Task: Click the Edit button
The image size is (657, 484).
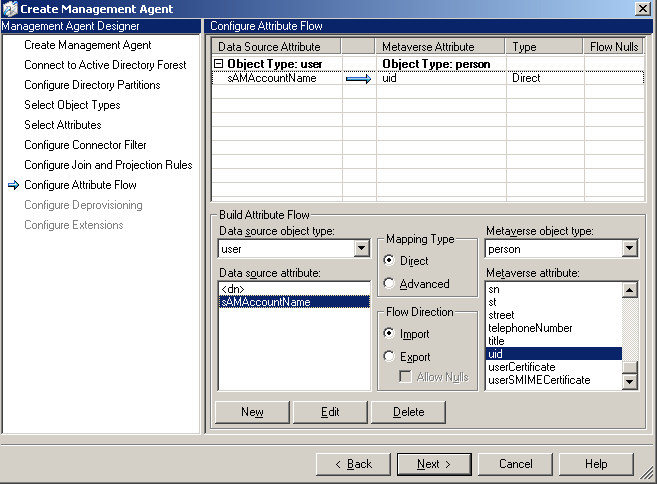Action: [330, 412]
